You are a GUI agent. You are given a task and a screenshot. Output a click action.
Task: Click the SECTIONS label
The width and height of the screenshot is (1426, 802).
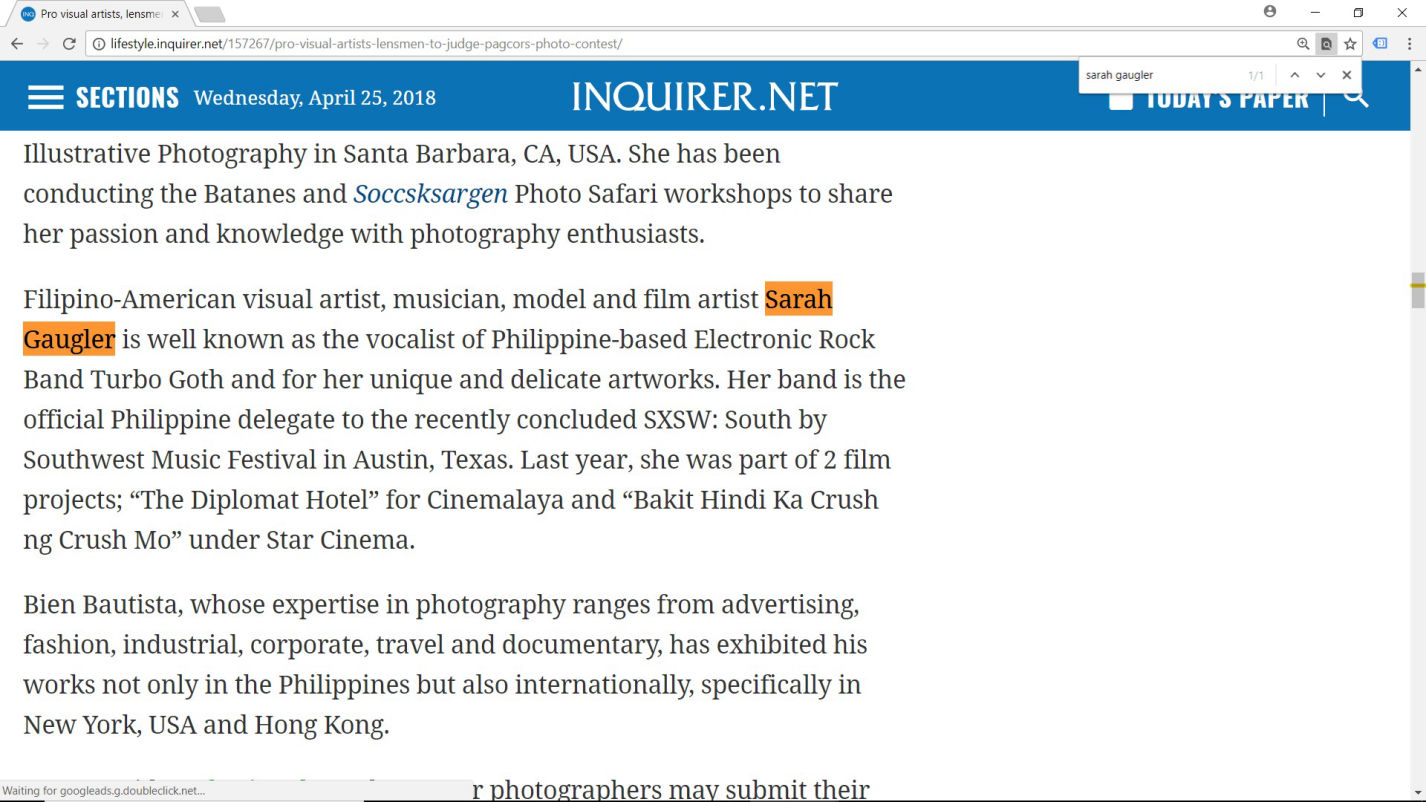127,97
